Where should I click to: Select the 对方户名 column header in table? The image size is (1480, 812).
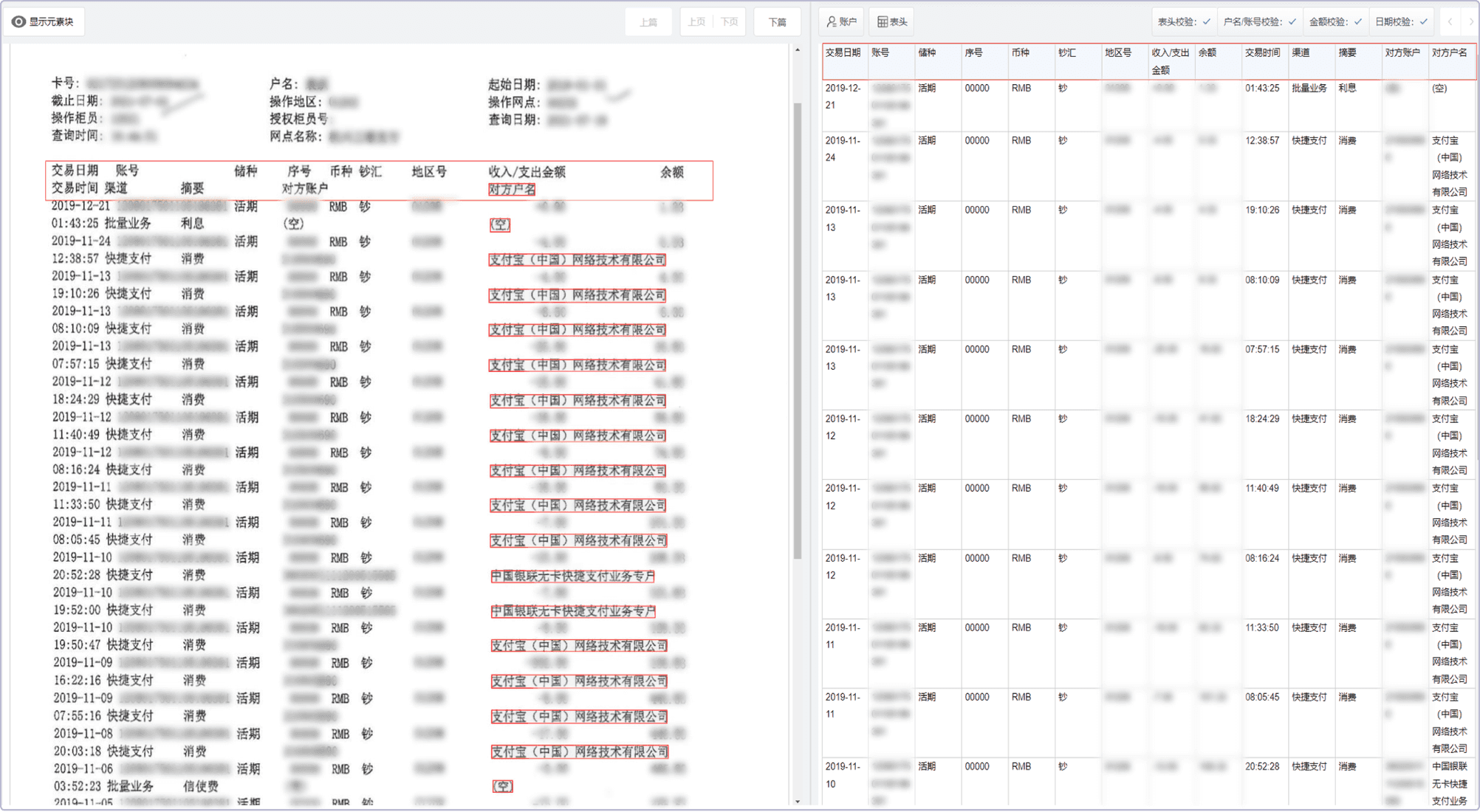pos(1449,53)
